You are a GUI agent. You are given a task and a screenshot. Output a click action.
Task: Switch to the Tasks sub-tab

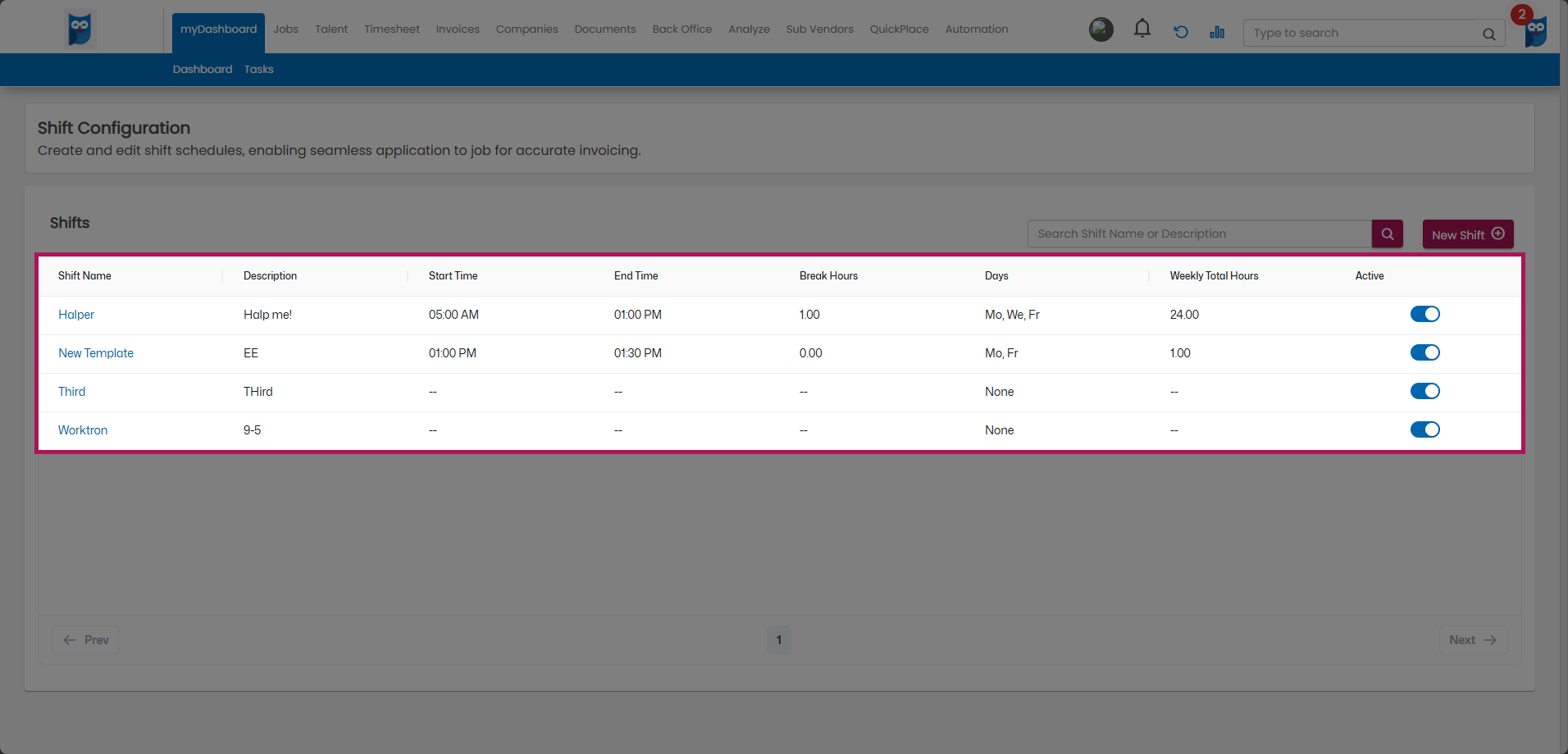click(258, 70)
